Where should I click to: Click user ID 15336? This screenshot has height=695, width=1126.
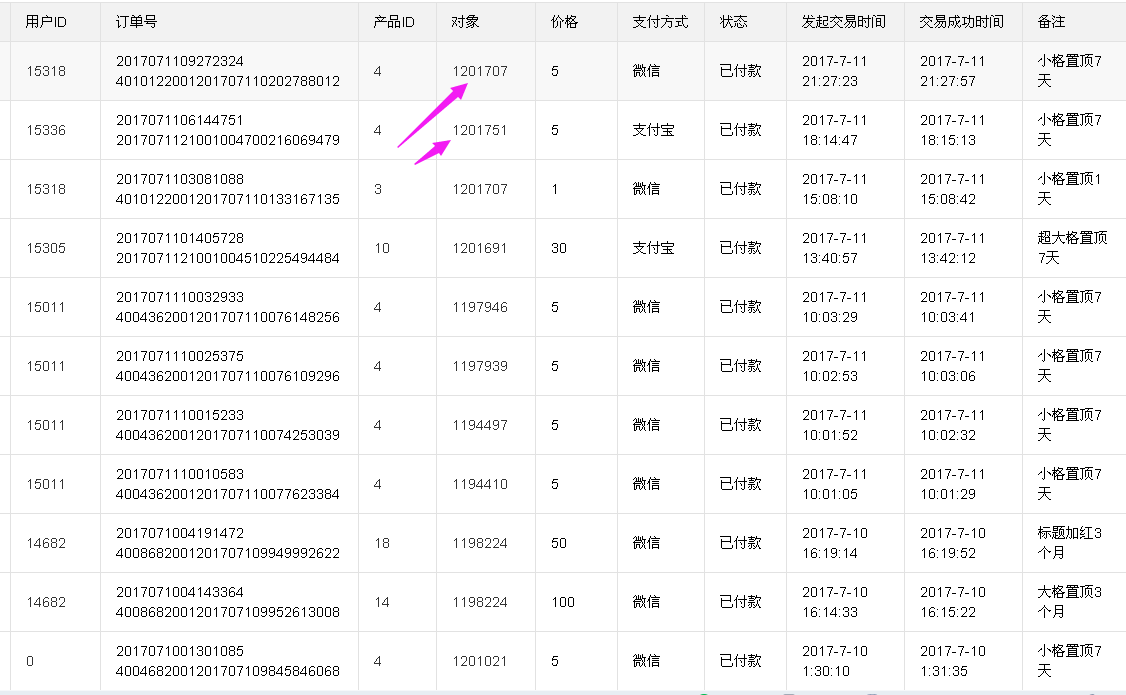click(x=46, y=130)
